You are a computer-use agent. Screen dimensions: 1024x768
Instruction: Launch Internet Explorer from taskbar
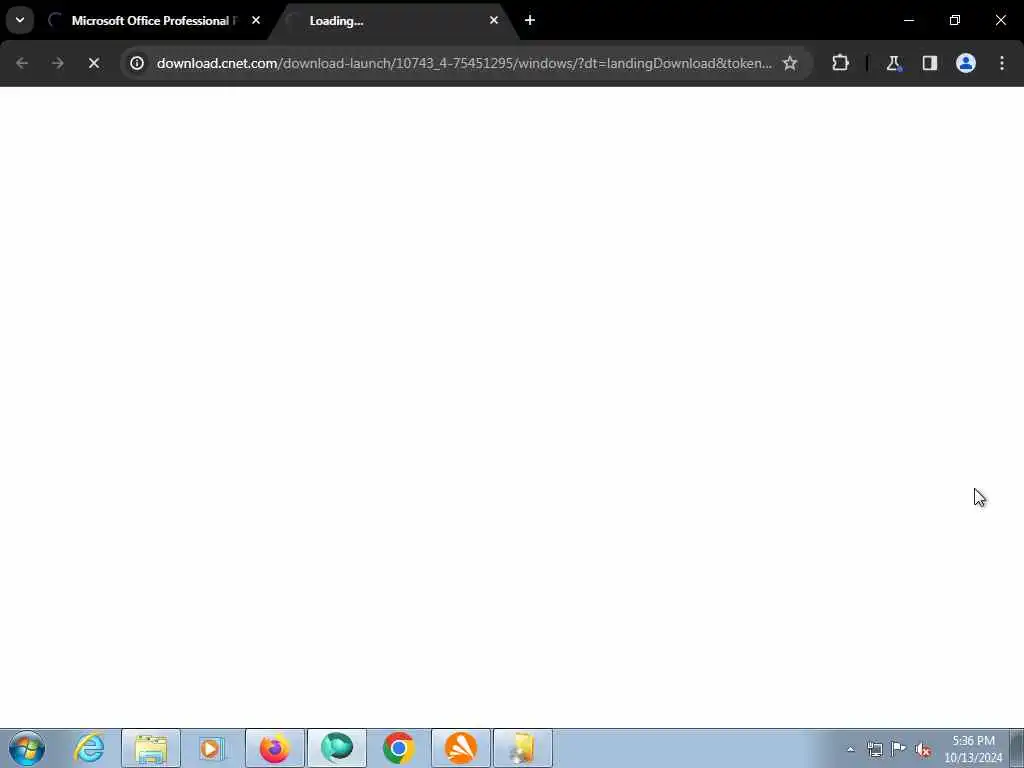pos(89,748)
